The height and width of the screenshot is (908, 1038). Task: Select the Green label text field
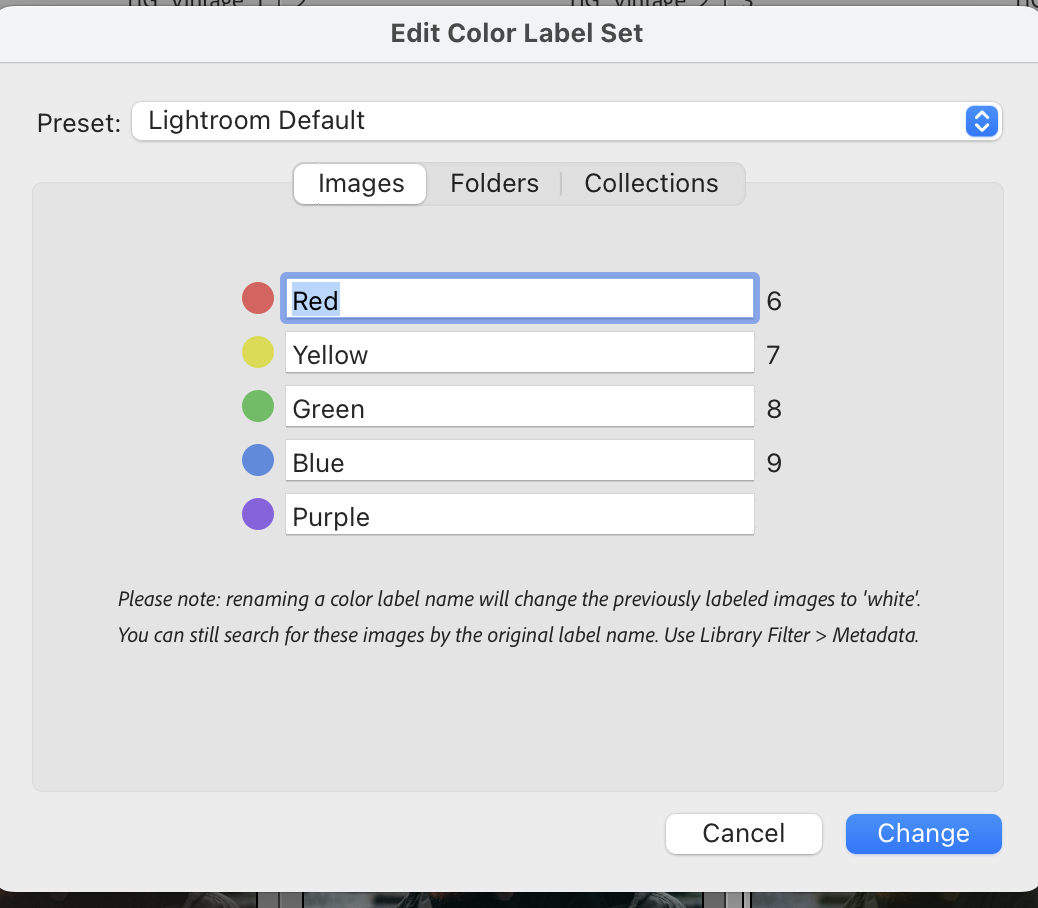pyautogui.click(x=518, y=406)
